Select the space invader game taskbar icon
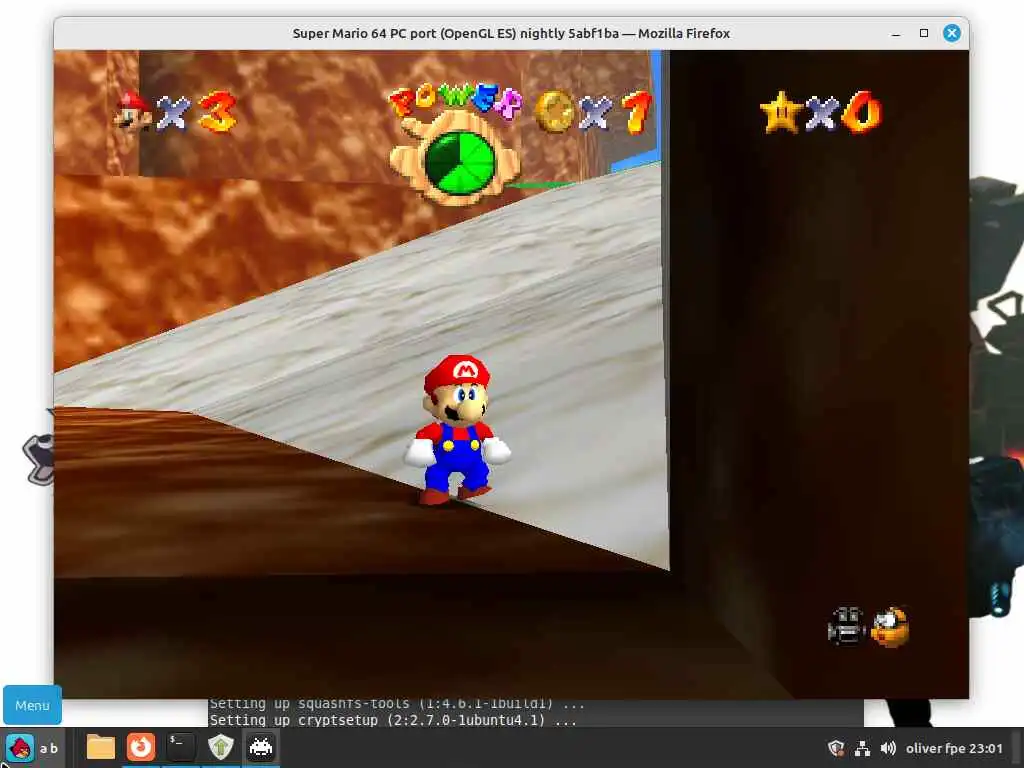Screen dimensions: 1024x768 [261, 747]
